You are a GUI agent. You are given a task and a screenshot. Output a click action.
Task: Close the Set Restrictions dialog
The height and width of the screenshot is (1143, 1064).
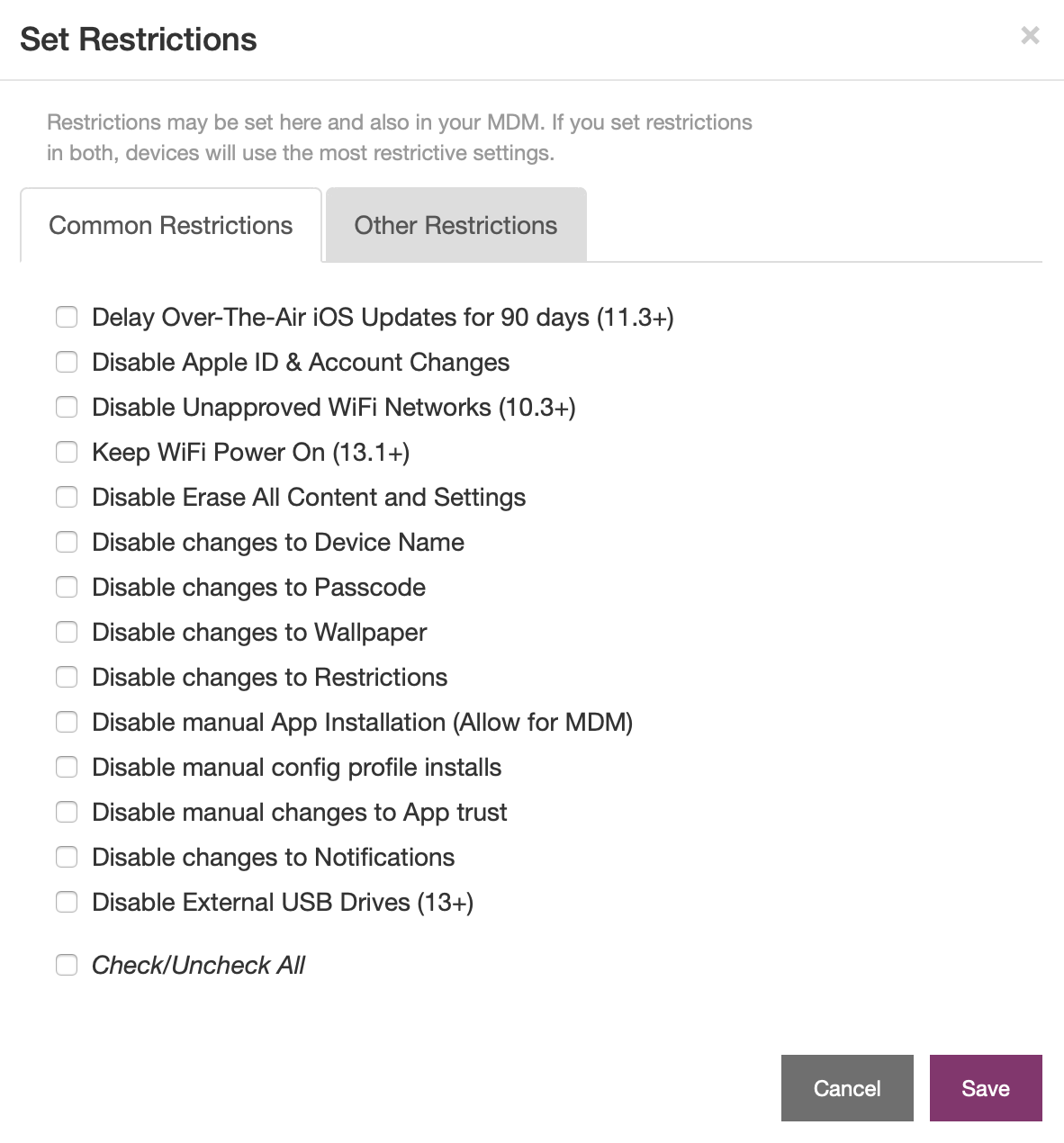coord(1030,35)
